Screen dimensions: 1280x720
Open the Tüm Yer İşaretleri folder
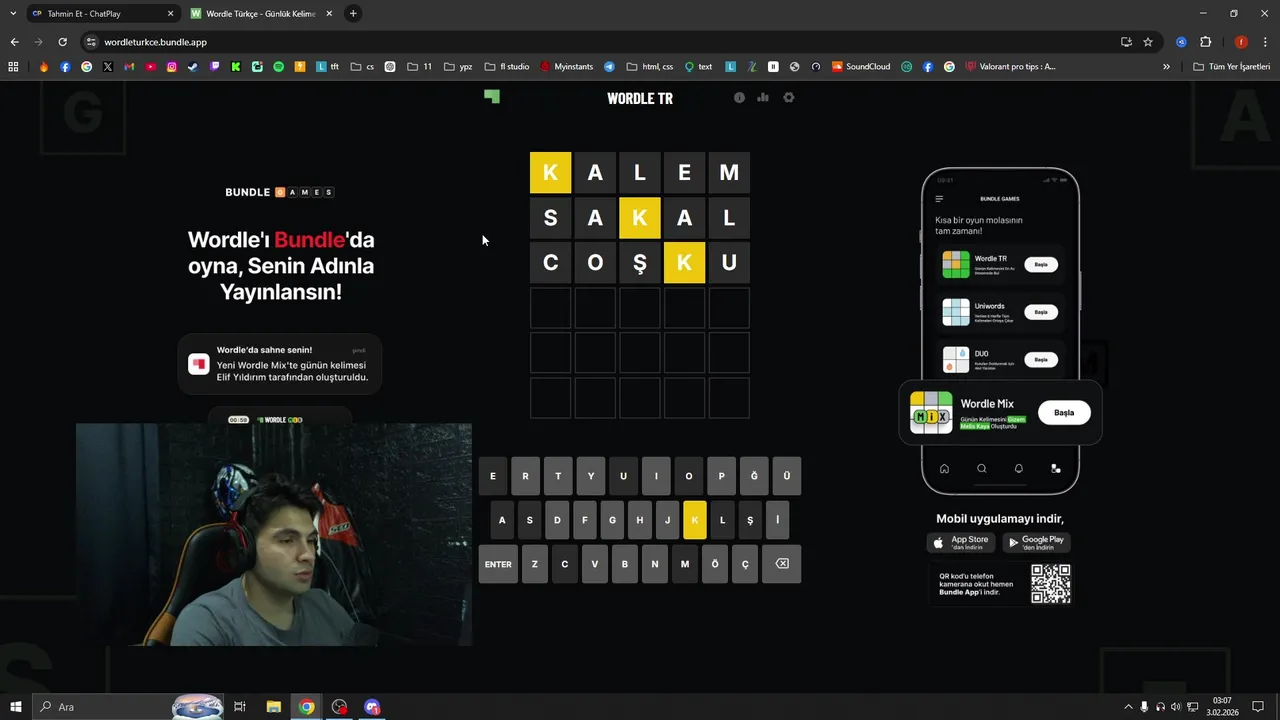pos(1232,67)
